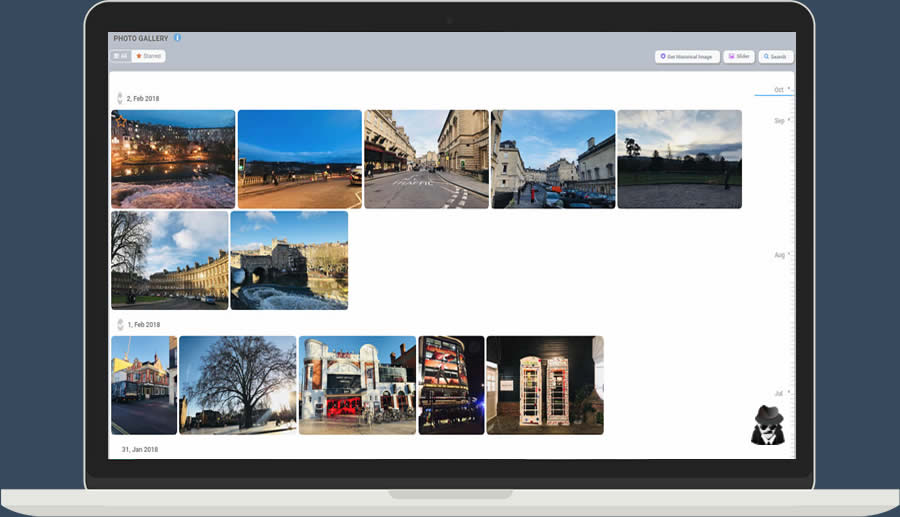Jump to Oct on the timeline

click(x=779, y=90)
